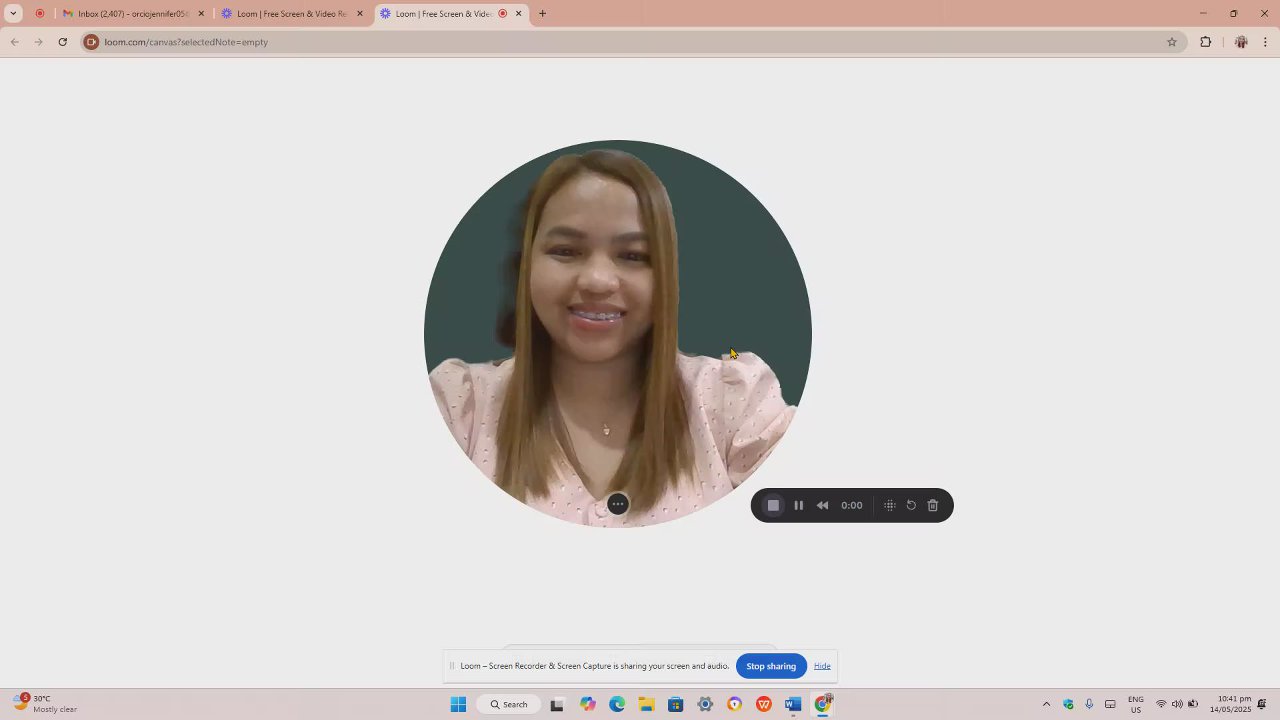Open Microsoft Word from taskbar

click(793, 705)
